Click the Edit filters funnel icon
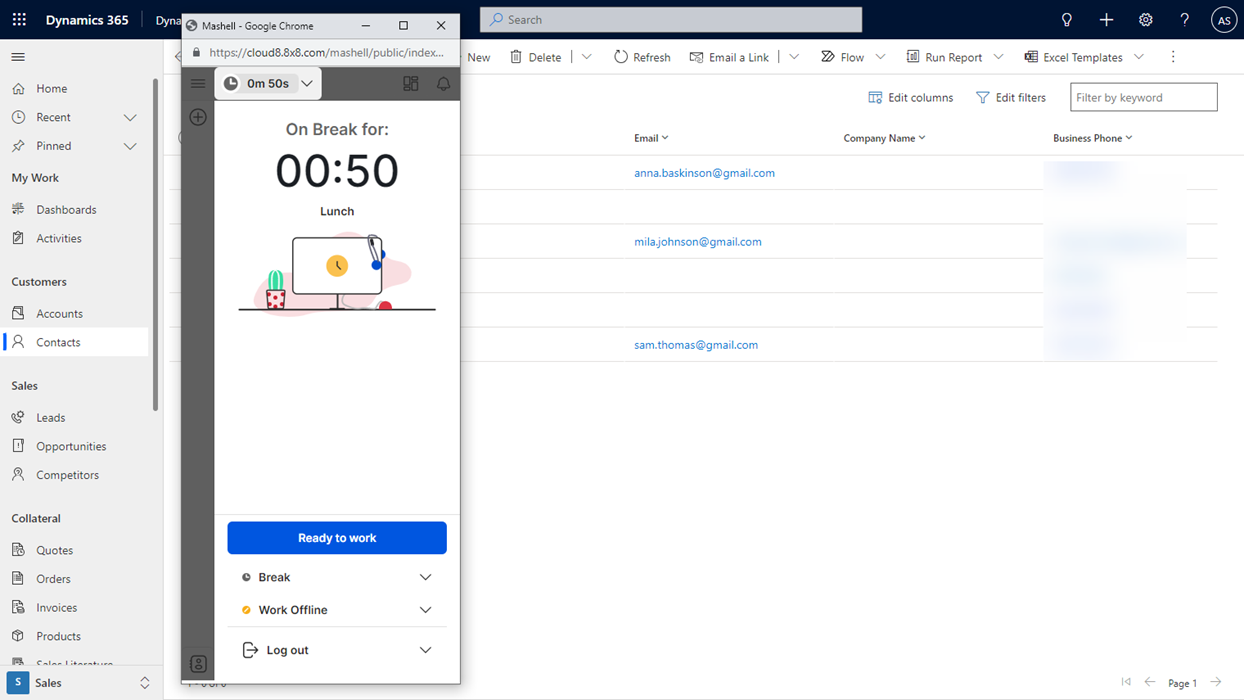This screenshot has width=1244, height=700. click(x=983, y=96)
